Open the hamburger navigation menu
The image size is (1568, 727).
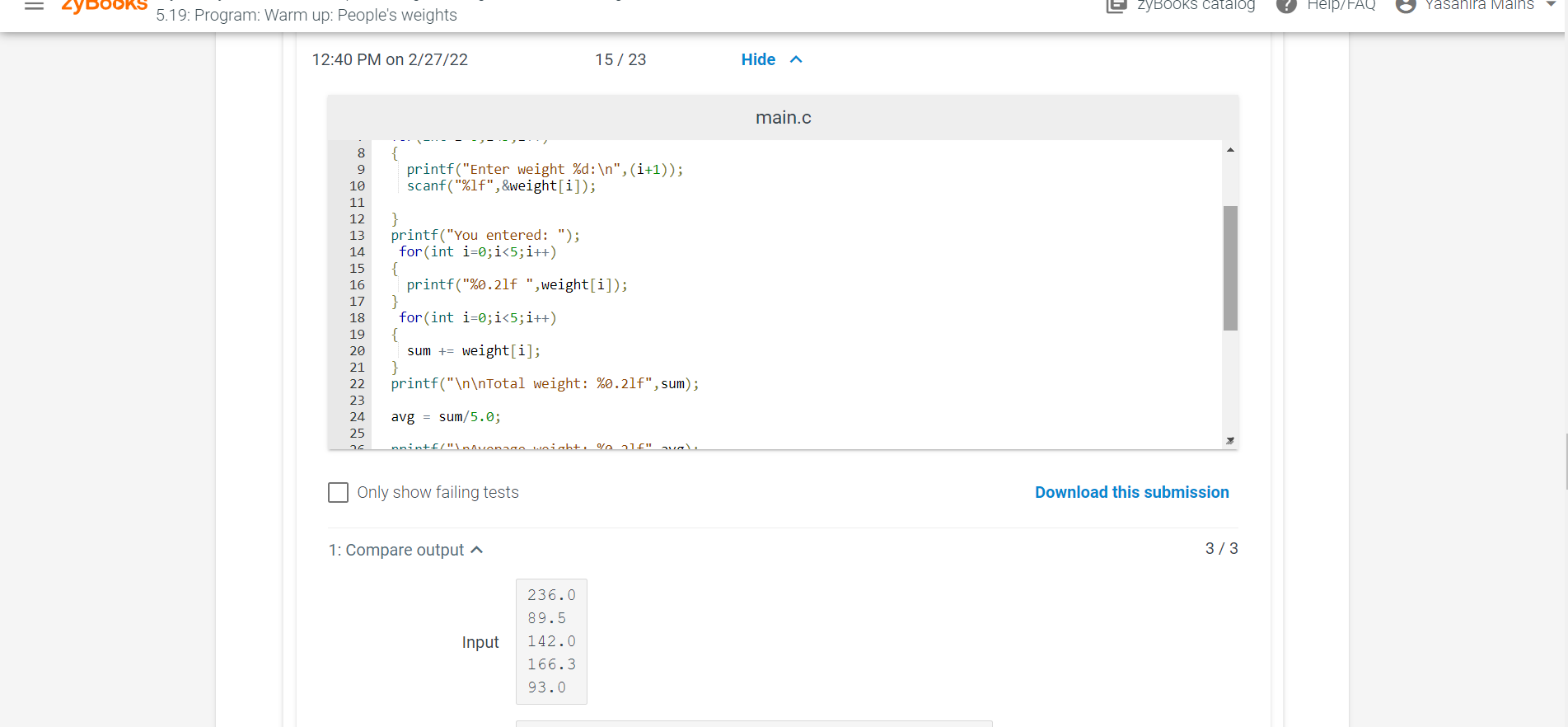pos(34,6)
